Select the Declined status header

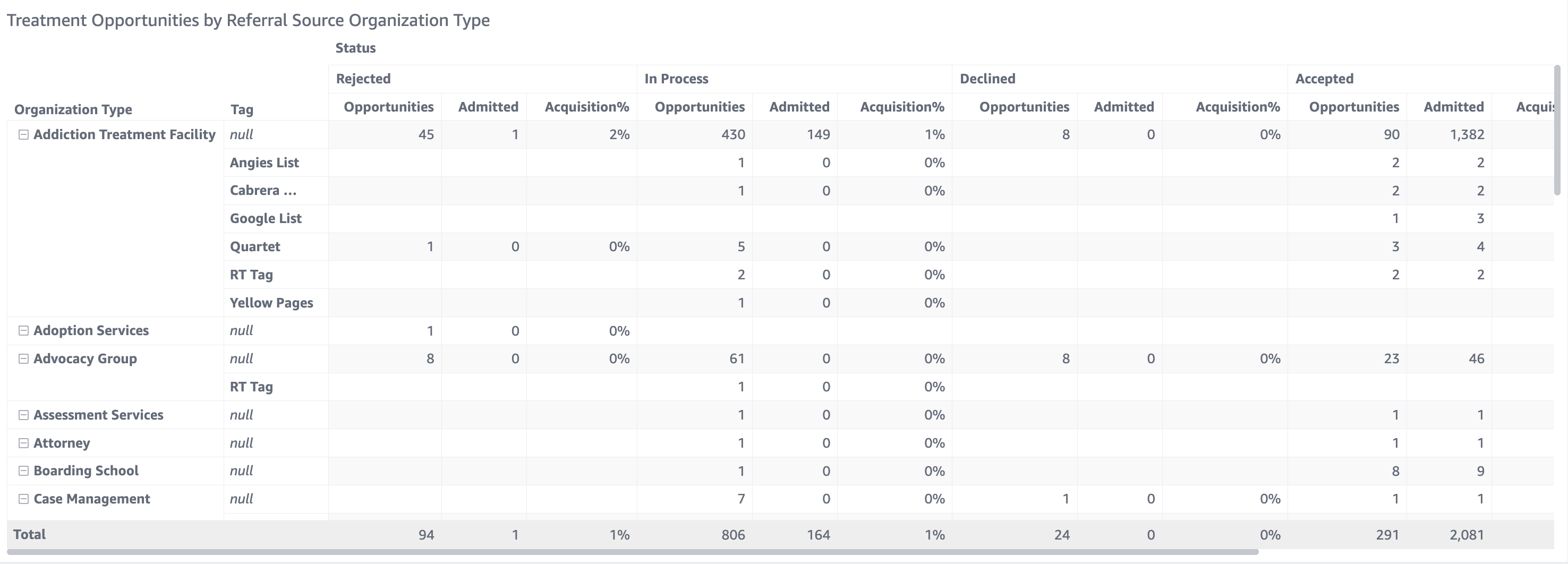tap(987, 79)
